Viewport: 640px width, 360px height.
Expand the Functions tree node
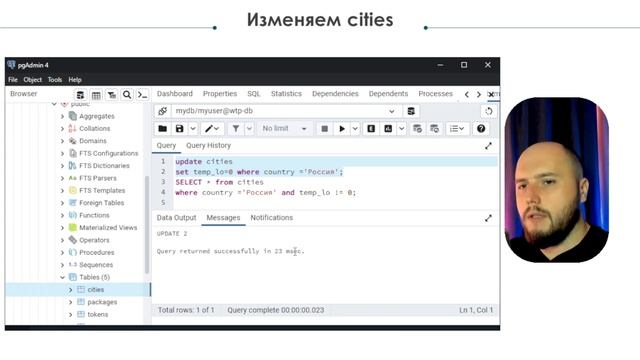[x=62, y=215]
